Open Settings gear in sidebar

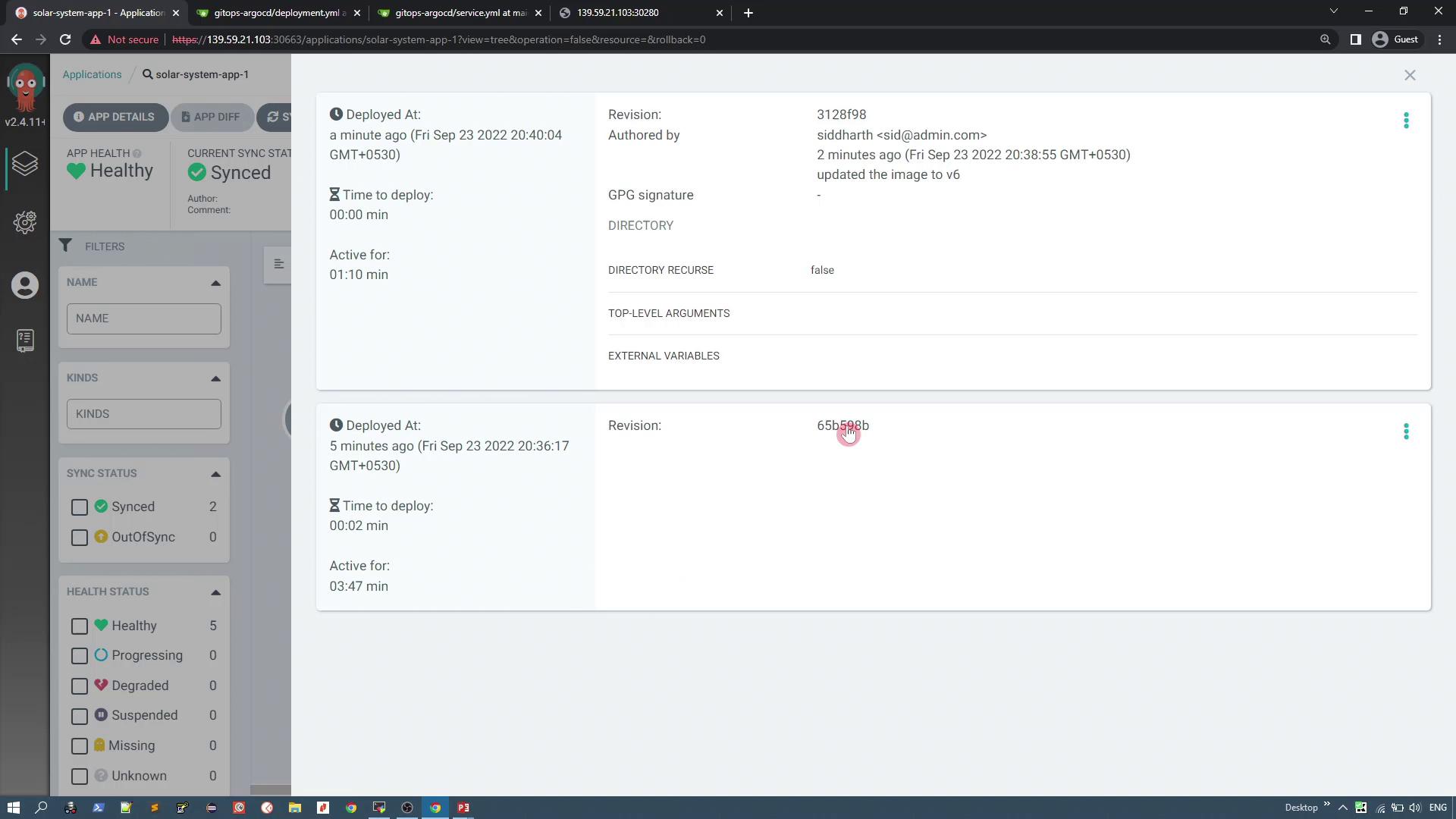(x=25, y=222)
